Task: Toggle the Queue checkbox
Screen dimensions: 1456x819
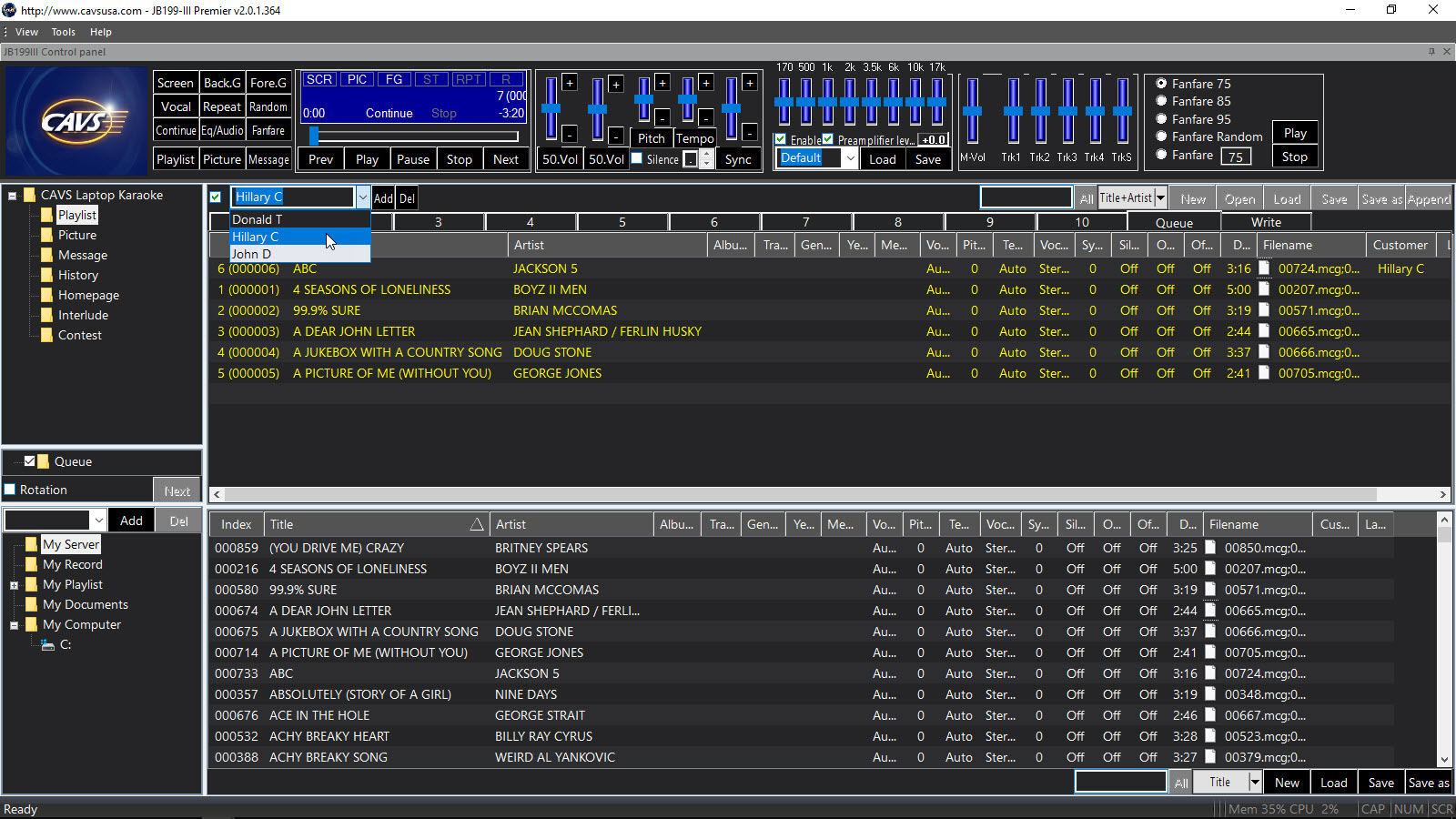Action: pos(30,461)
